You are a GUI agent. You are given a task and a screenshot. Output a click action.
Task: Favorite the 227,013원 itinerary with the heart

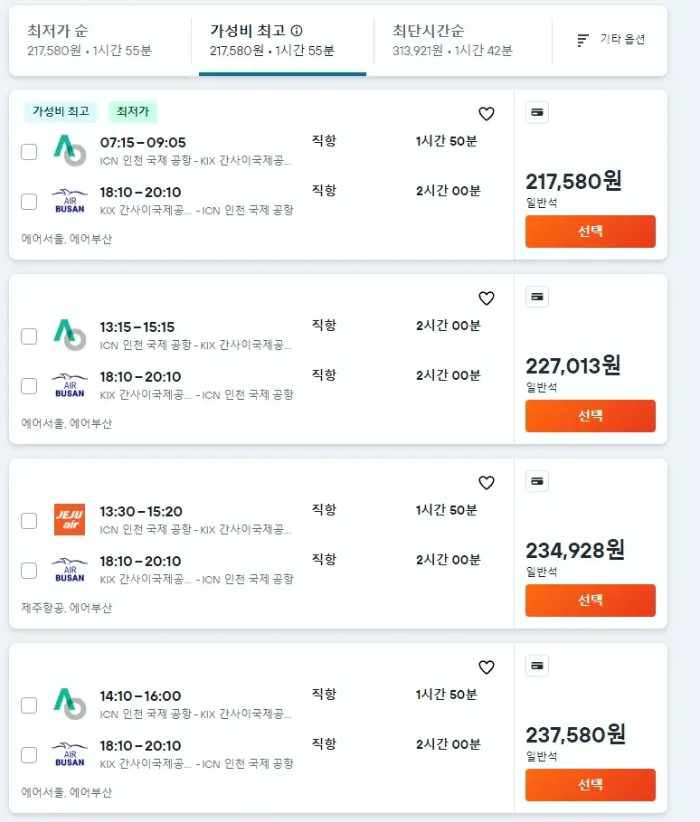pyautogui.click(x=487, y=298)
